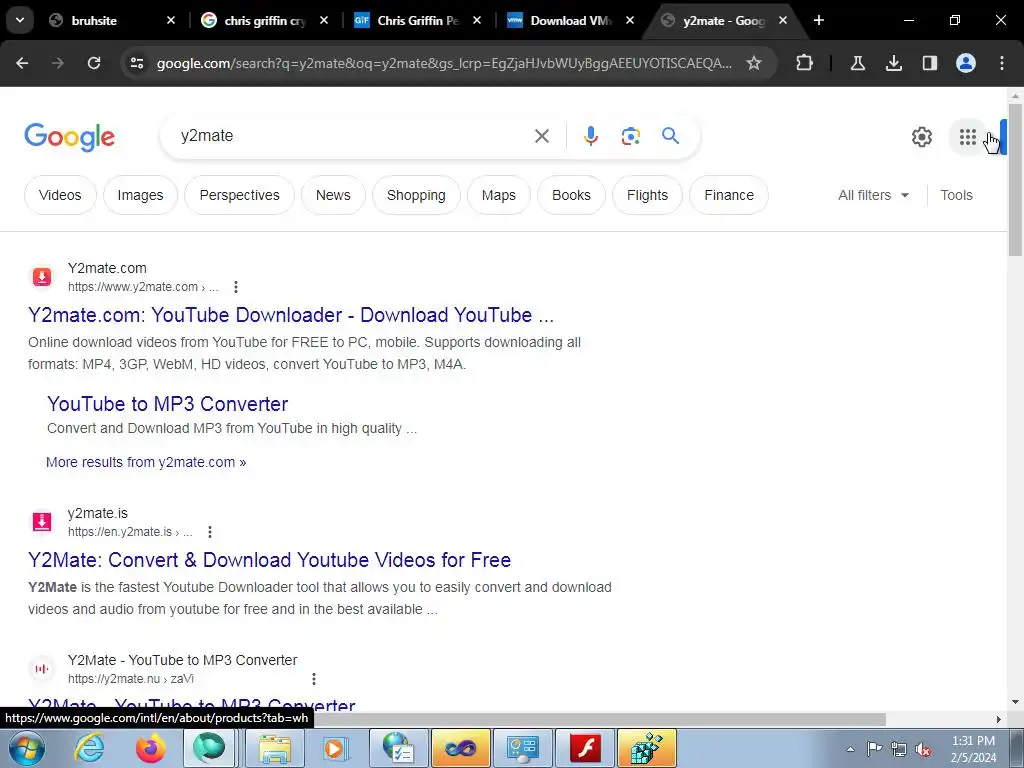Open the Extensions puzzle icon
The width and height of the screenshot is (1024, 768).
click(x=805, y=63)
